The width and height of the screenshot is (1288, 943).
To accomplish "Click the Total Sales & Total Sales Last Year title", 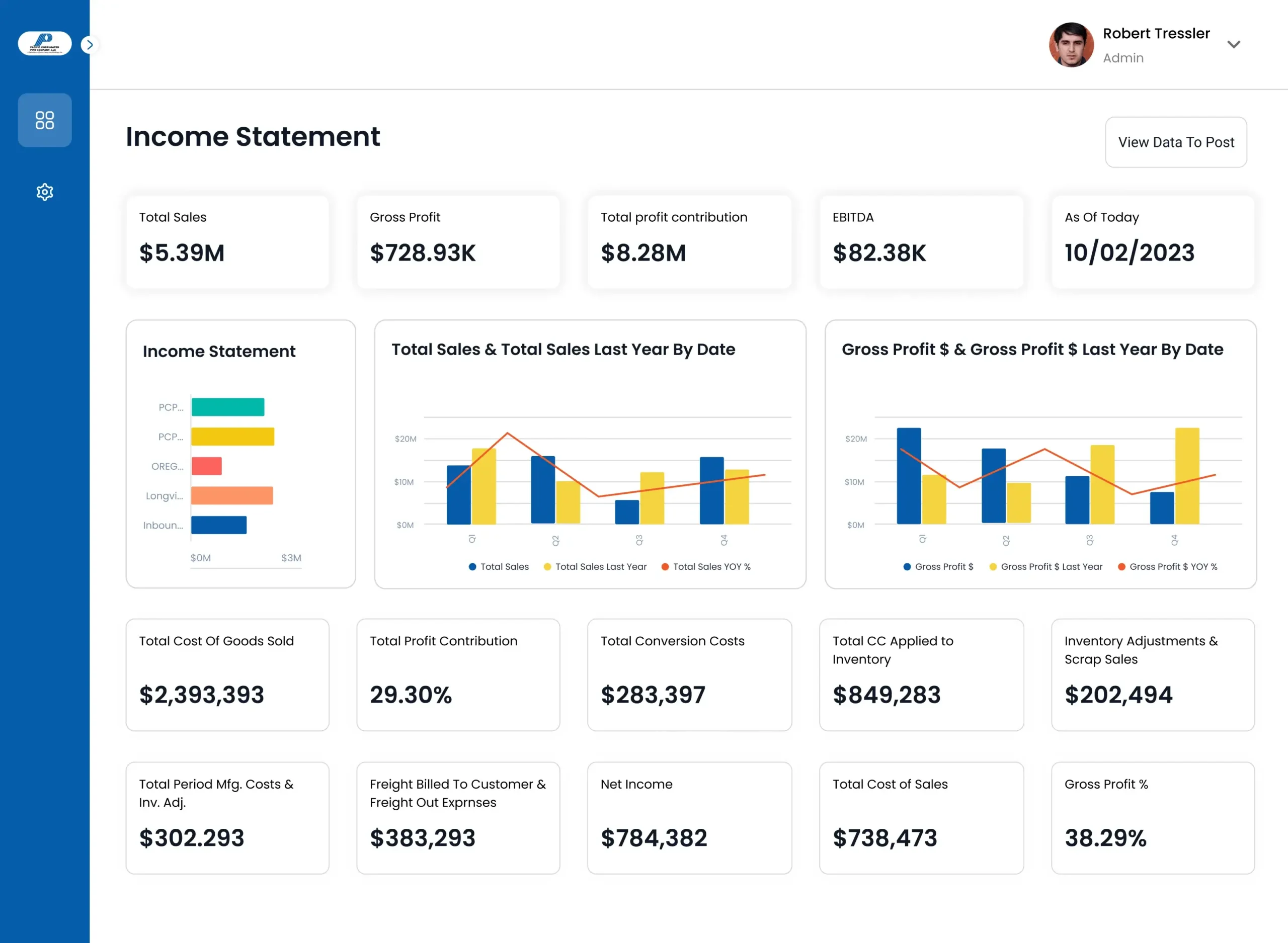I will click(x=563, y=350).
